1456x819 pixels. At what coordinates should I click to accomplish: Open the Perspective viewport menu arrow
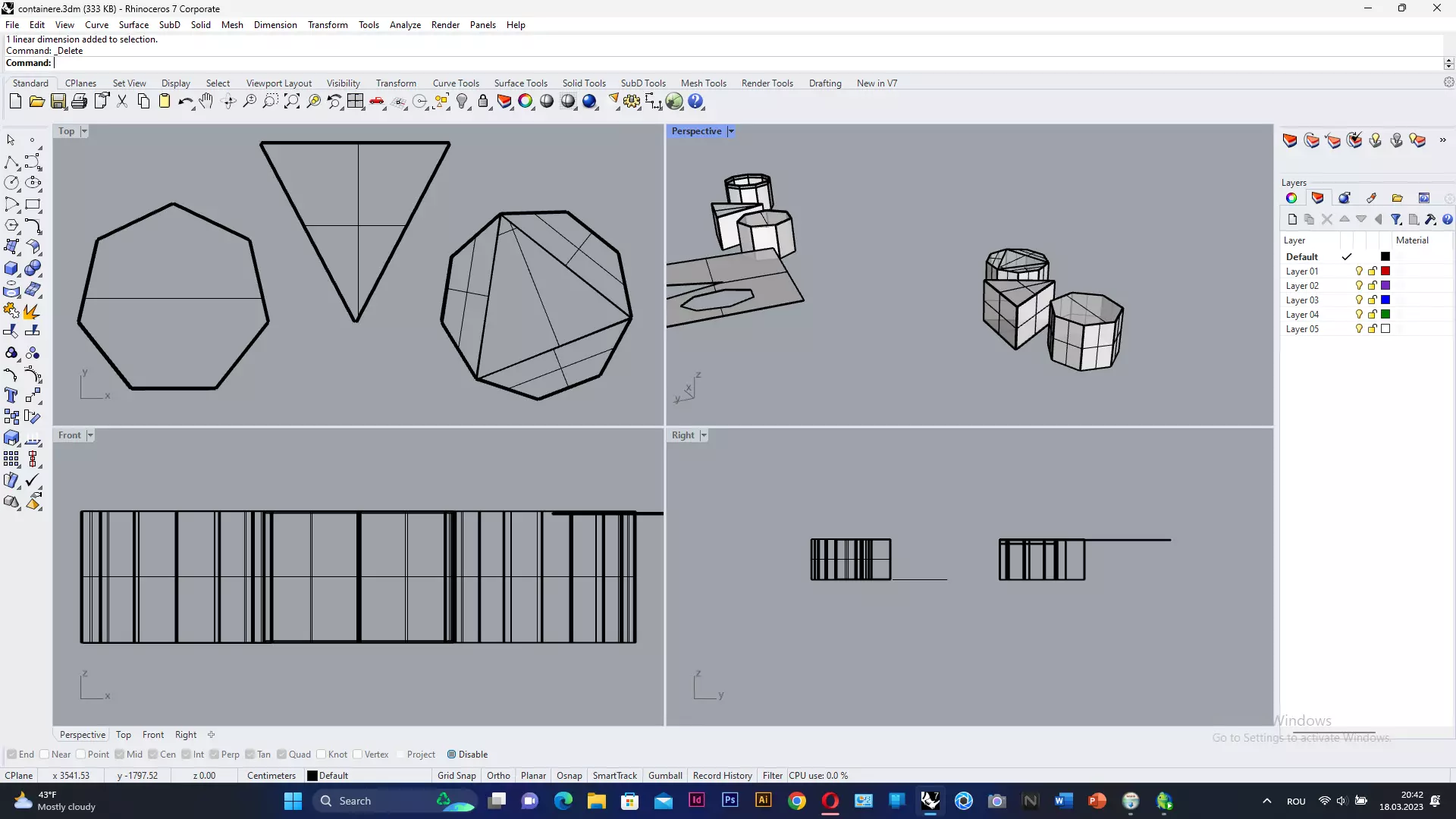(731, 131)
